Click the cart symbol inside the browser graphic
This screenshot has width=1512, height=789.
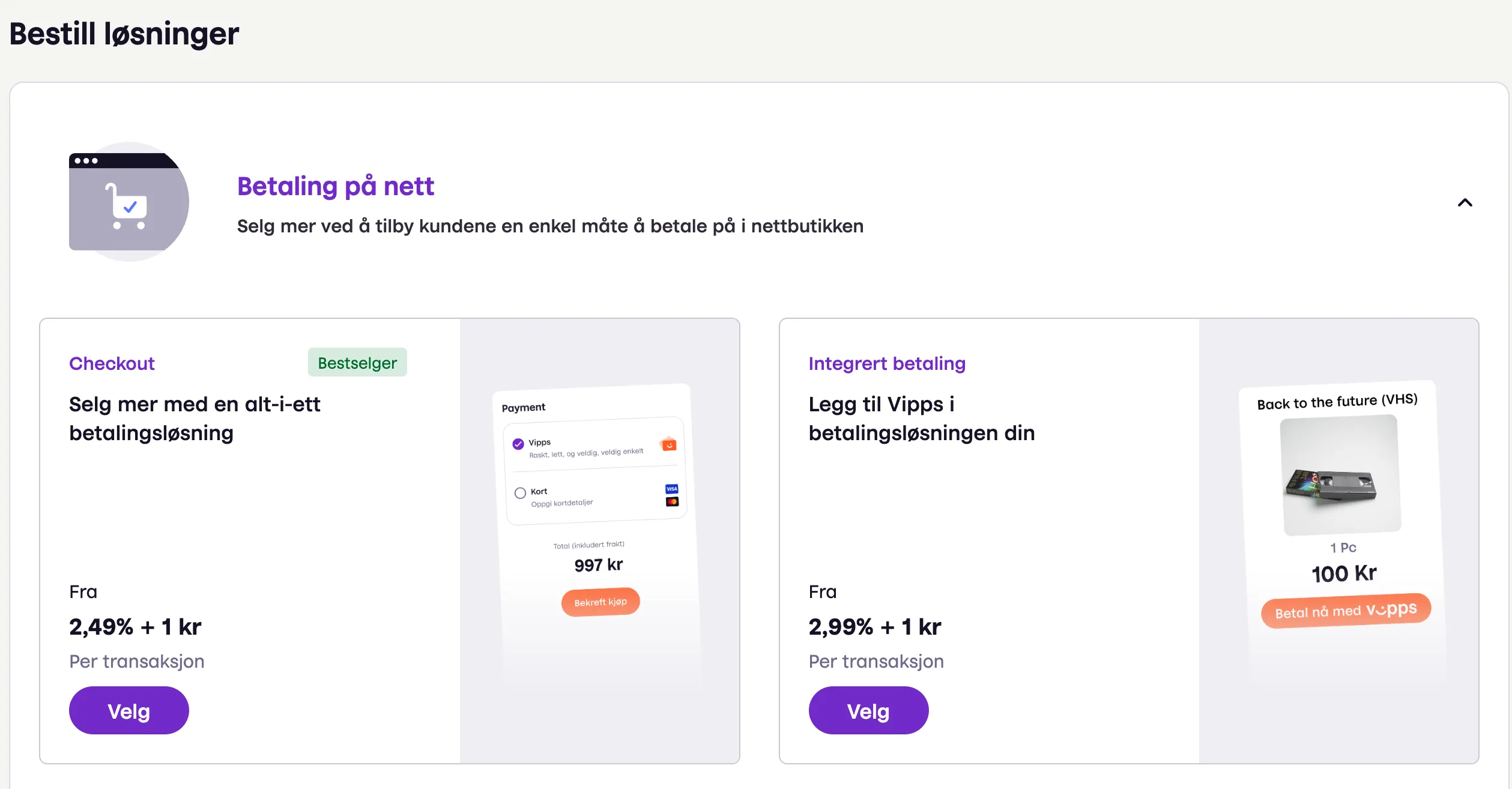click(127, 207)
